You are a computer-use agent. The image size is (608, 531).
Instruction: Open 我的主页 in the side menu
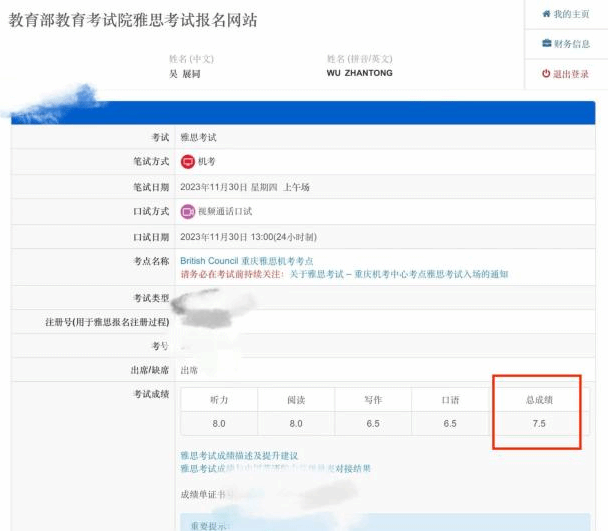coord(571,14)
